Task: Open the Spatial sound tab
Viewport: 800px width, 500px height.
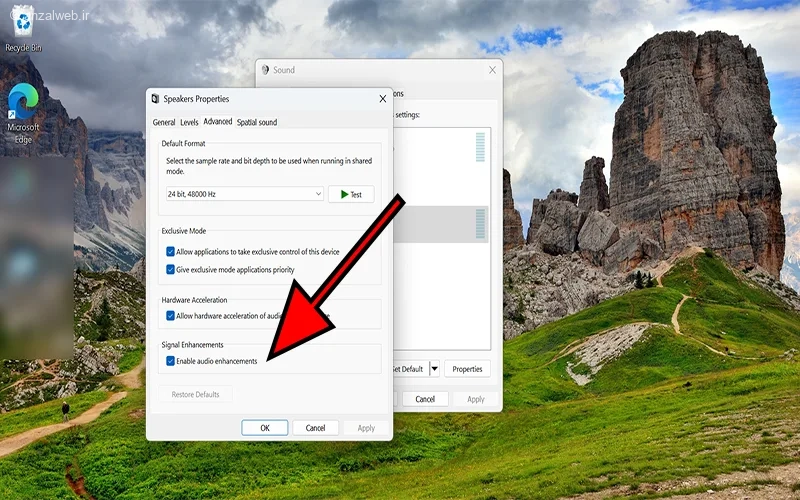Action: (257, 122)
